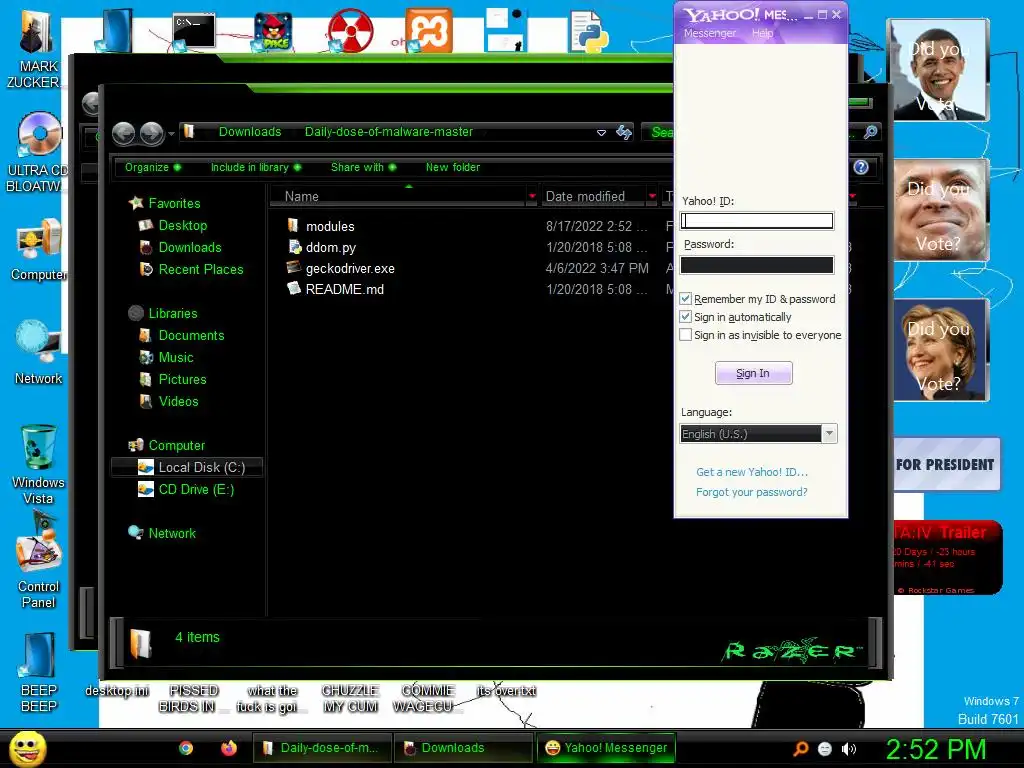Screen dimensions: 1024x768
Task: Click the Yahoo! ID input field
Action: click(x=756, y=221)
